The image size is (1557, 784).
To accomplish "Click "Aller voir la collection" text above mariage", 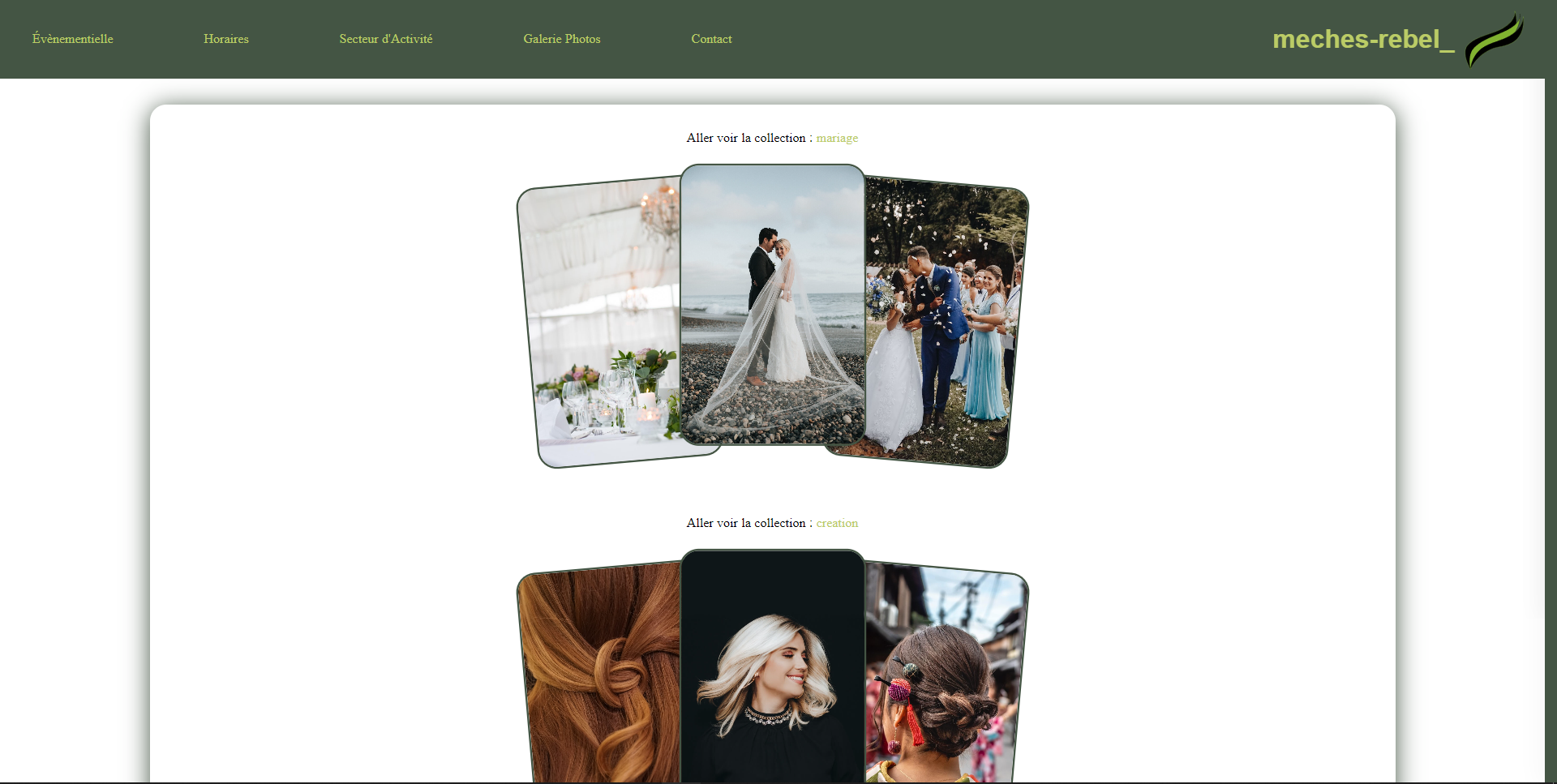I will tap(746, 138).
